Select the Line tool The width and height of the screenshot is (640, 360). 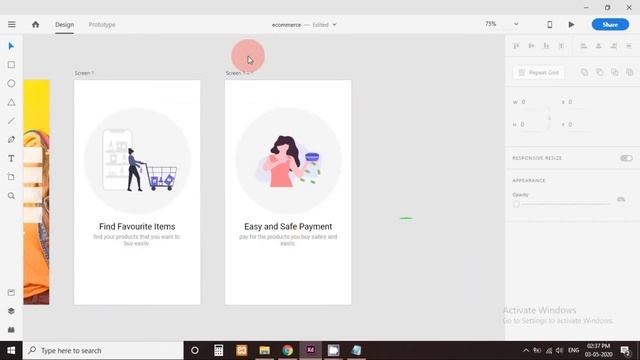[11, 121]
